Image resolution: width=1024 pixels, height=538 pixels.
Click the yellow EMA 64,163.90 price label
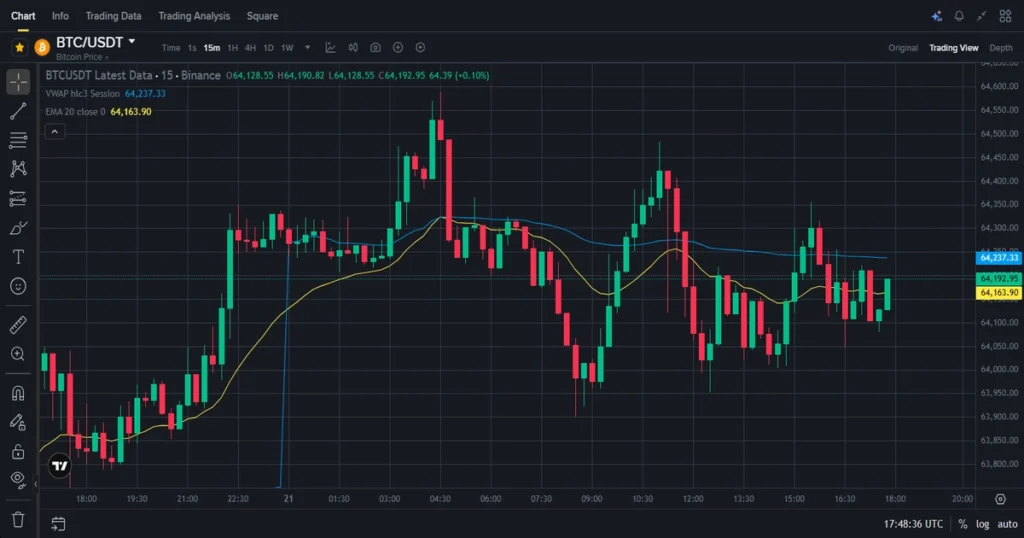coord(999,293)
